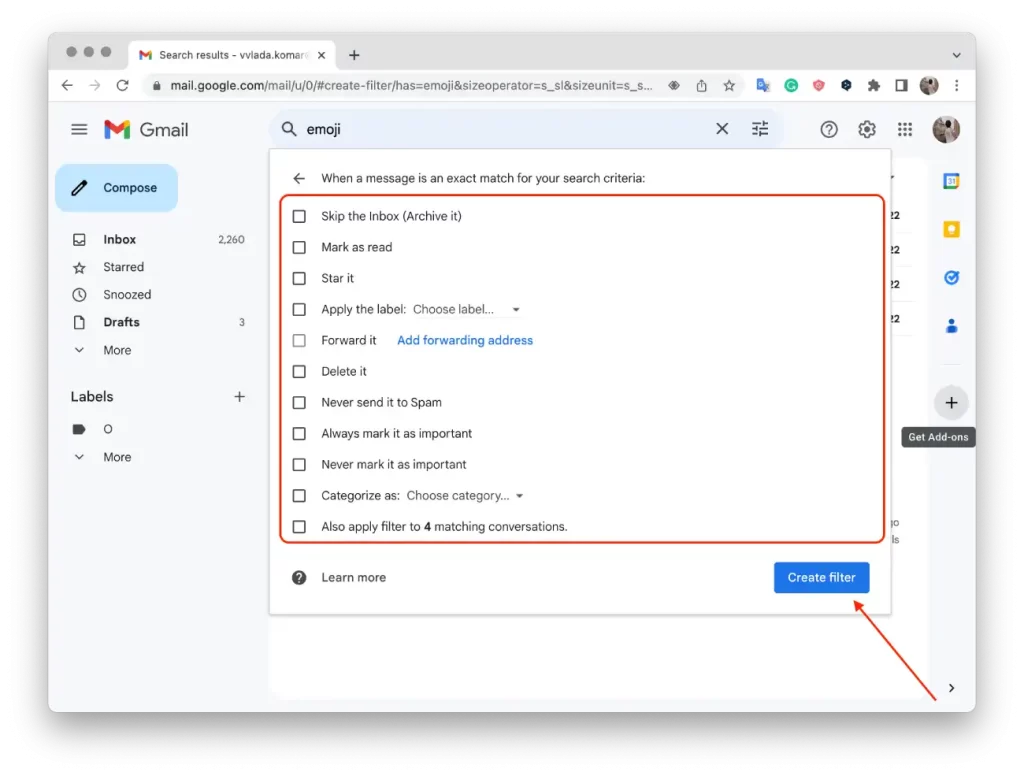
Task: Open the Gmail main menu hamburger
Action: tap(79, 129)
